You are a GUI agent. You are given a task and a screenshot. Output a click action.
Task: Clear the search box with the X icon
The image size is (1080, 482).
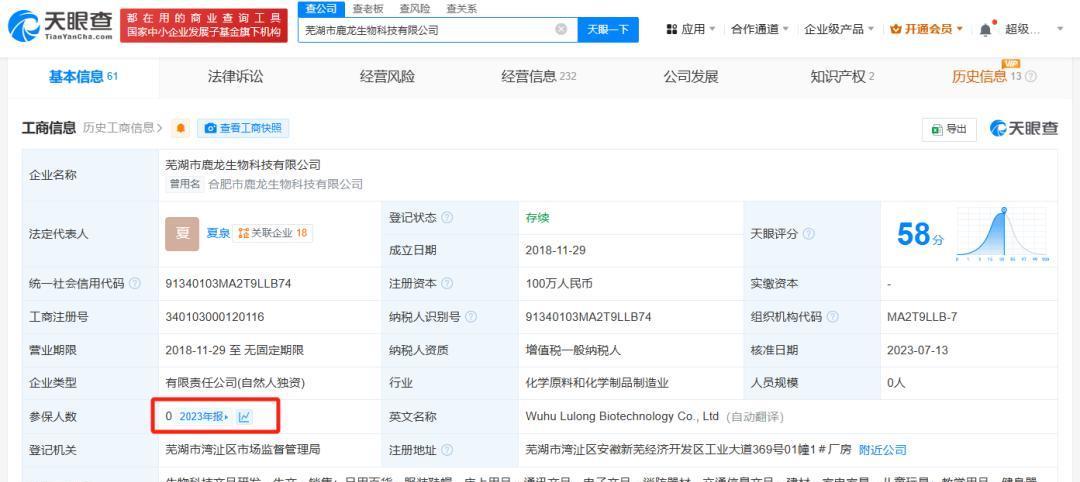pos(561,30)
